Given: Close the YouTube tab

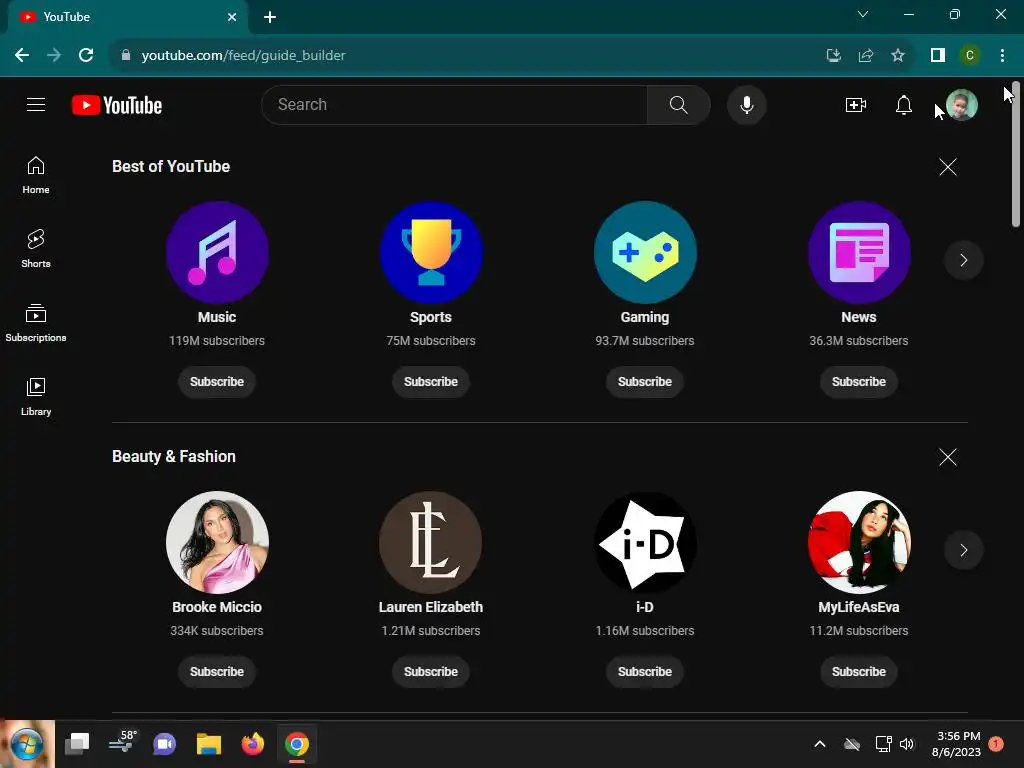Looking at the screenshot, I should (232, 17).
